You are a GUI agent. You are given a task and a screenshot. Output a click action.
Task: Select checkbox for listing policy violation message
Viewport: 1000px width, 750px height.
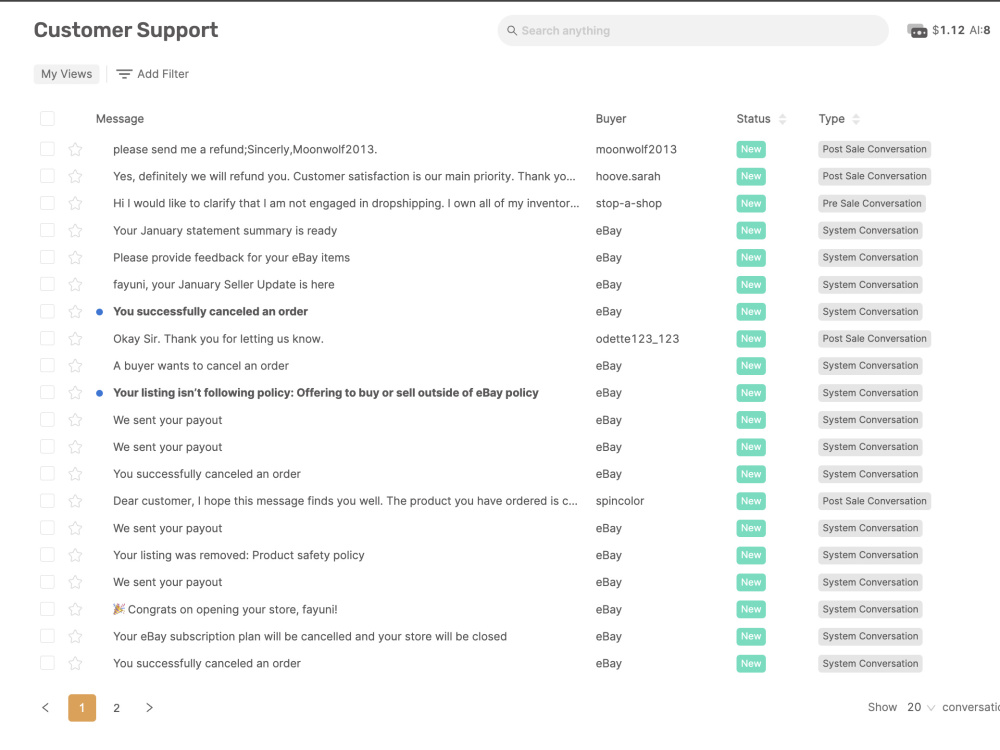tap(47, 393)
